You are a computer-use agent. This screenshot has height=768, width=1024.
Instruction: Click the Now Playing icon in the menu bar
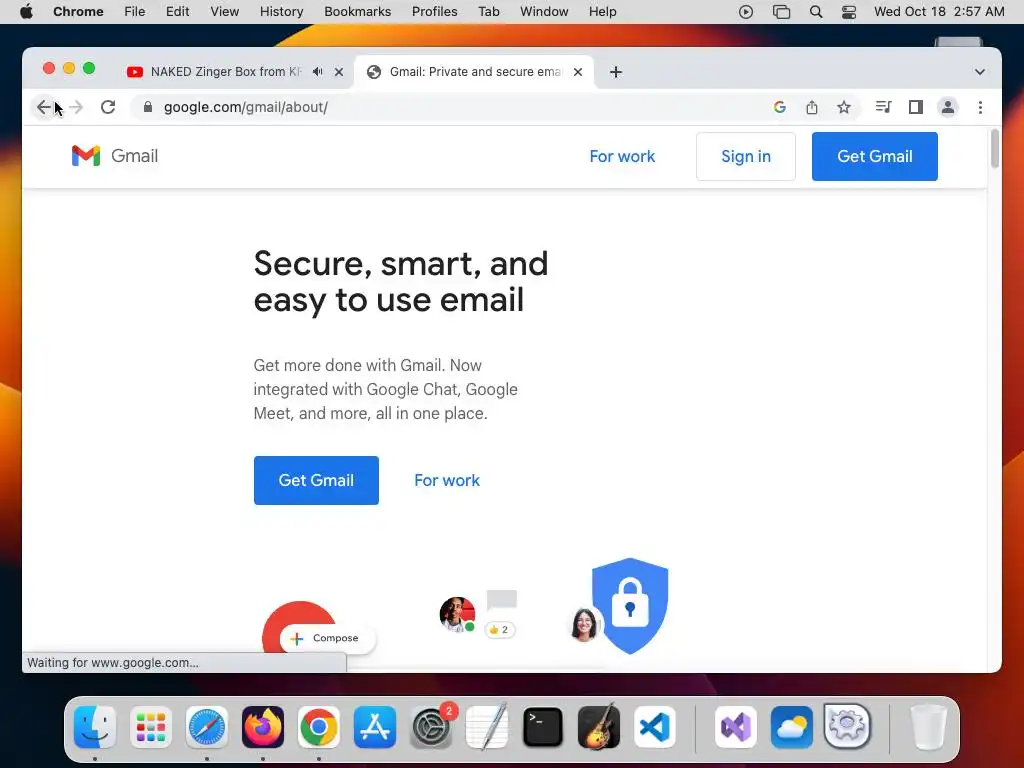click(x=746, y=12)
